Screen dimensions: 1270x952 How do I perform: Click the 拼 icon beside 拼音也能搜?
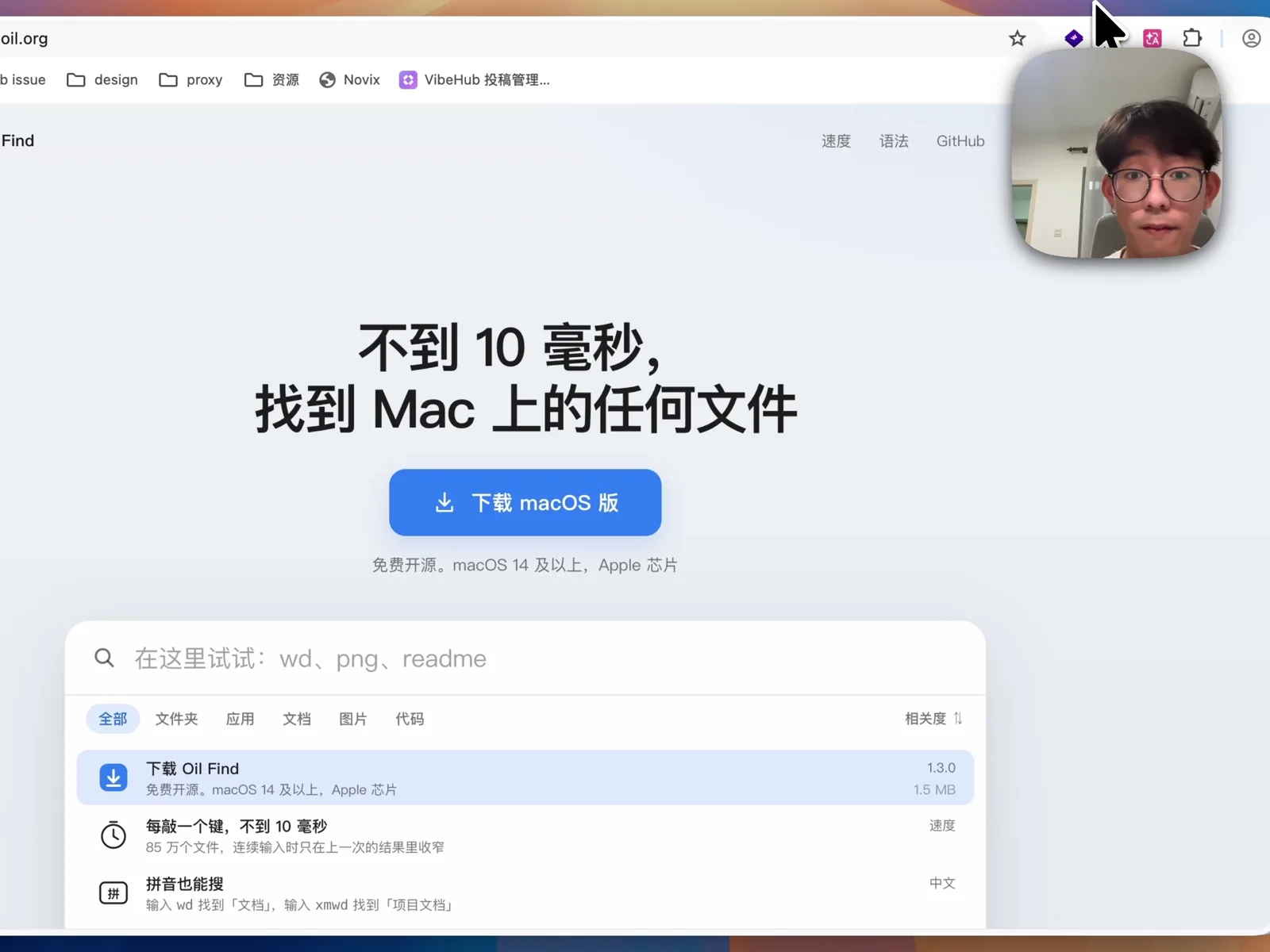(x=114, y=893)
